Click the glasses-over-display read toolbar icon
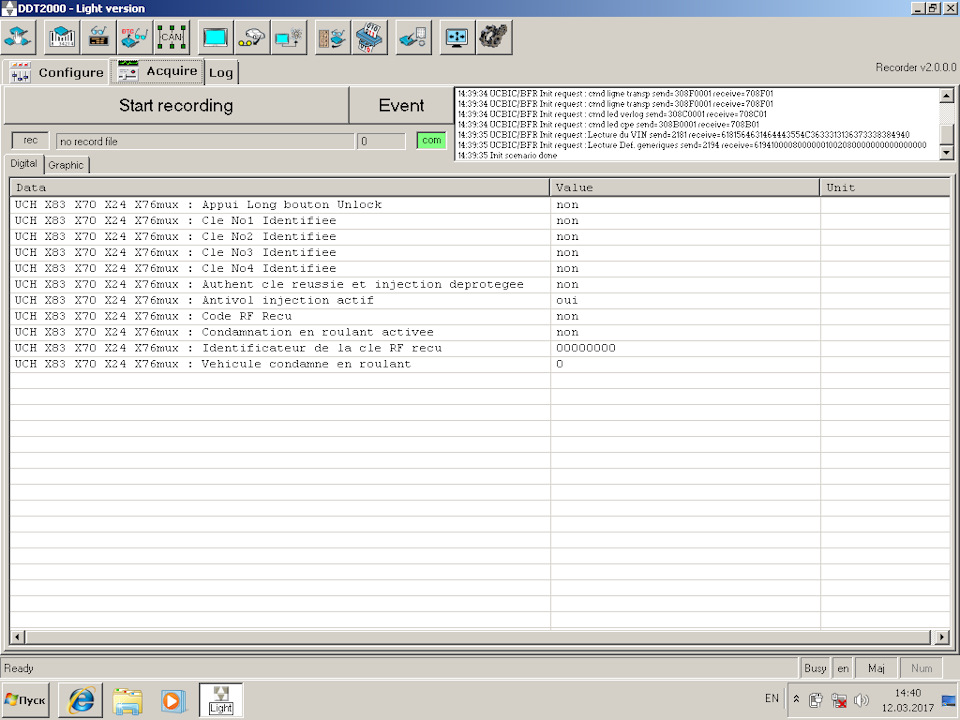 click(x=98, y=37)
